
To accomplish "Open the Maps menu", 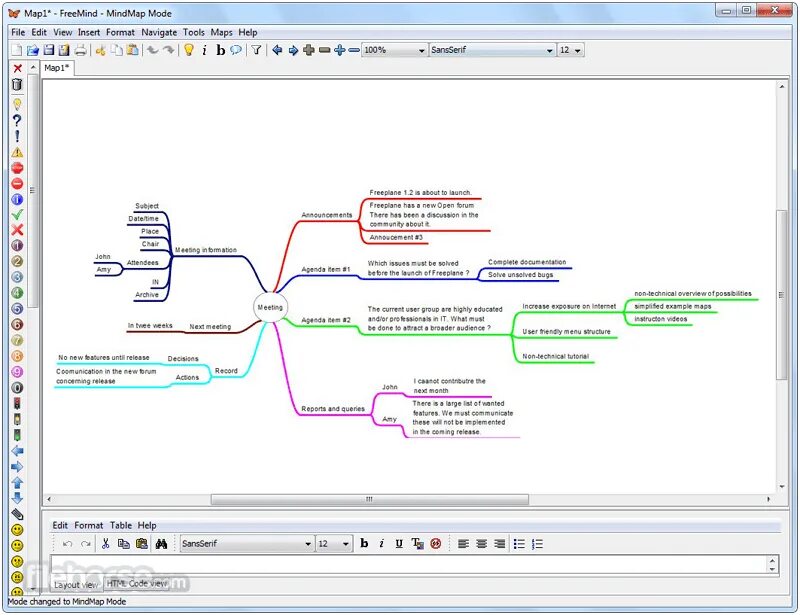I will coord(221,32).
